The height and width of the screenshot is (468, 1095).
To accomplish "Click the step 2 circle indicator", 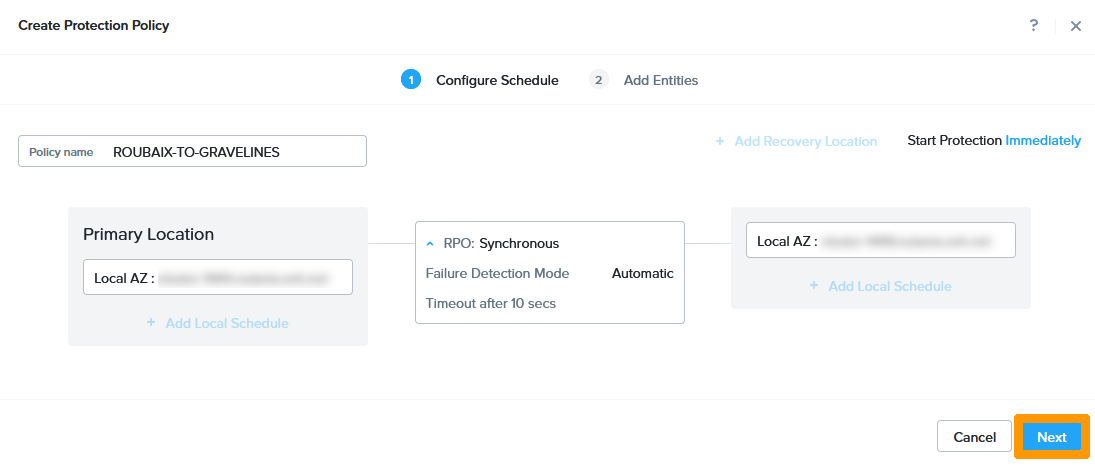I will [x=599, y=80].
